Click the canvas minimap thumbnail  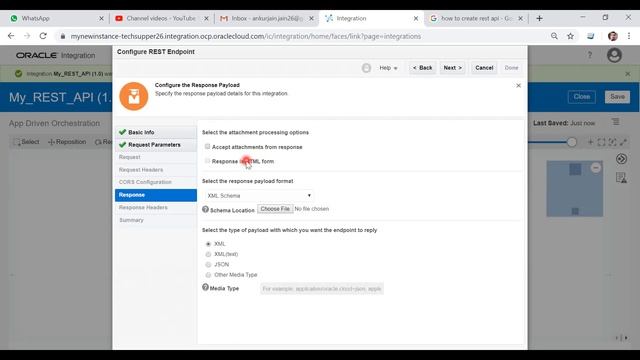[575, 189]
